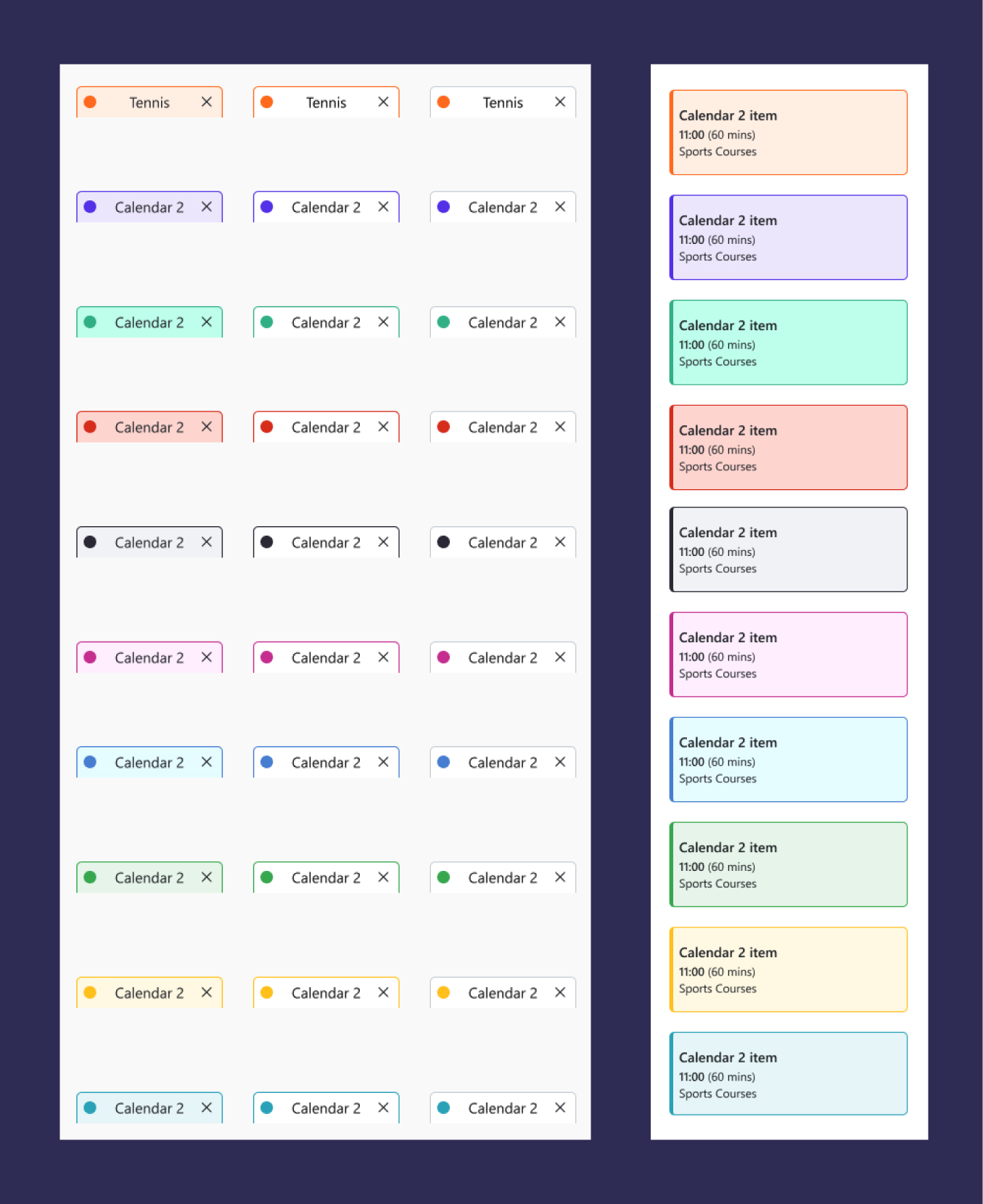Open the pink Calendar 2 item card
This screenshot has width=983, height=1204.
click(x=789, y=655)
